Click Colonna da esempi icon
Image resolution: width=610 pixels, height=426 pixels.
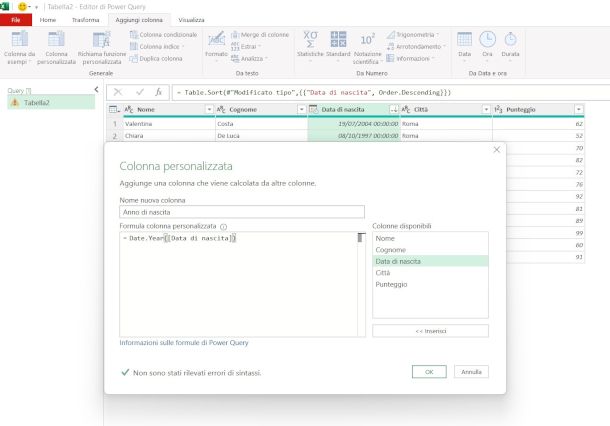[19, 39]
